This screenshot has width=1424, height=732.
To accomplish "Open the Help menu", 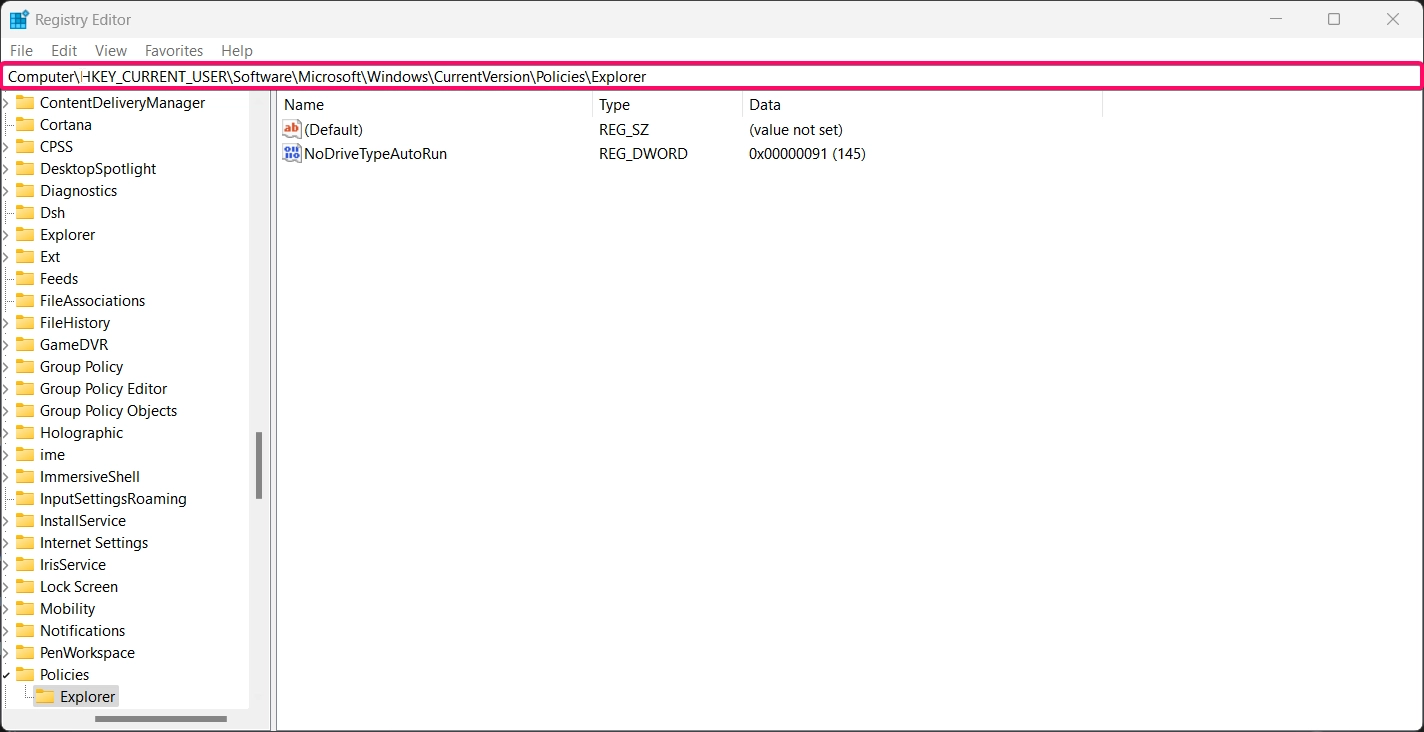I will (237, 50).
